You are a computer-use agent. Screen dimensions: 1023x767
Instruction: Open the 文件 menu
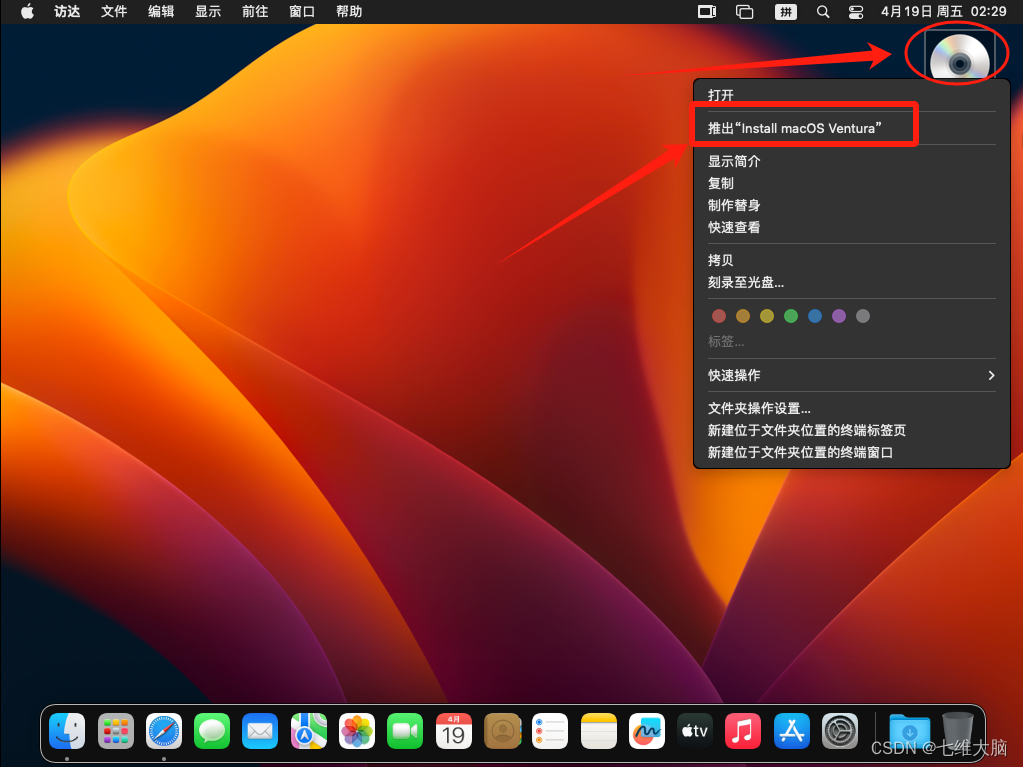click(x=114, y=12)
